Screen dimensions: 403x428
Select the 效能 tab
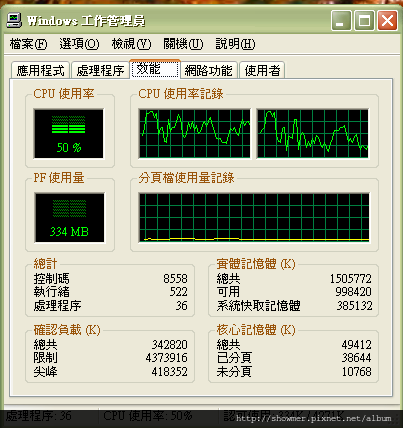[155, 69]
